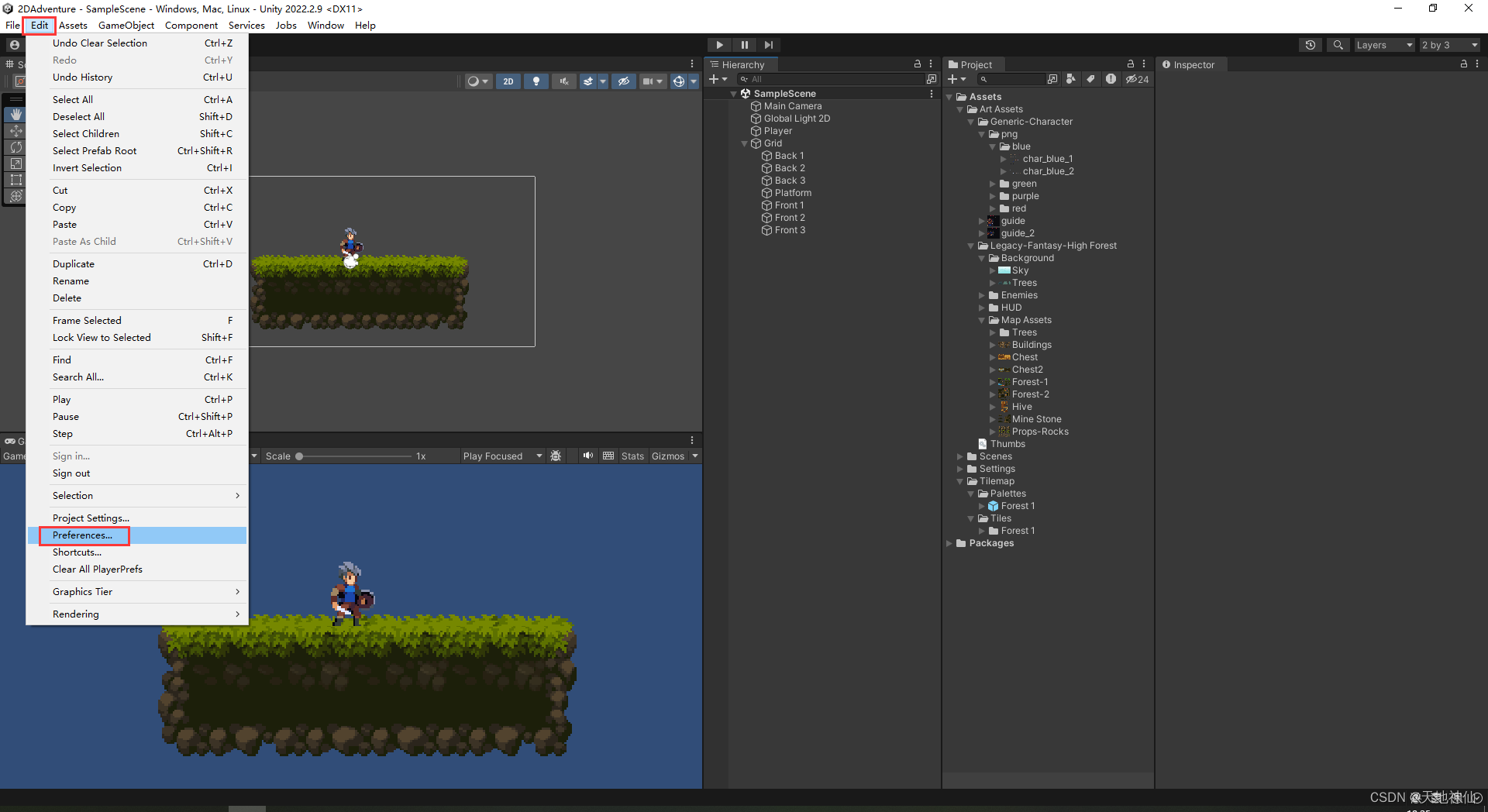Toggle scene effects (skybox/fx) button
This screenshot has height=812, width=1488.
point(588,81)
